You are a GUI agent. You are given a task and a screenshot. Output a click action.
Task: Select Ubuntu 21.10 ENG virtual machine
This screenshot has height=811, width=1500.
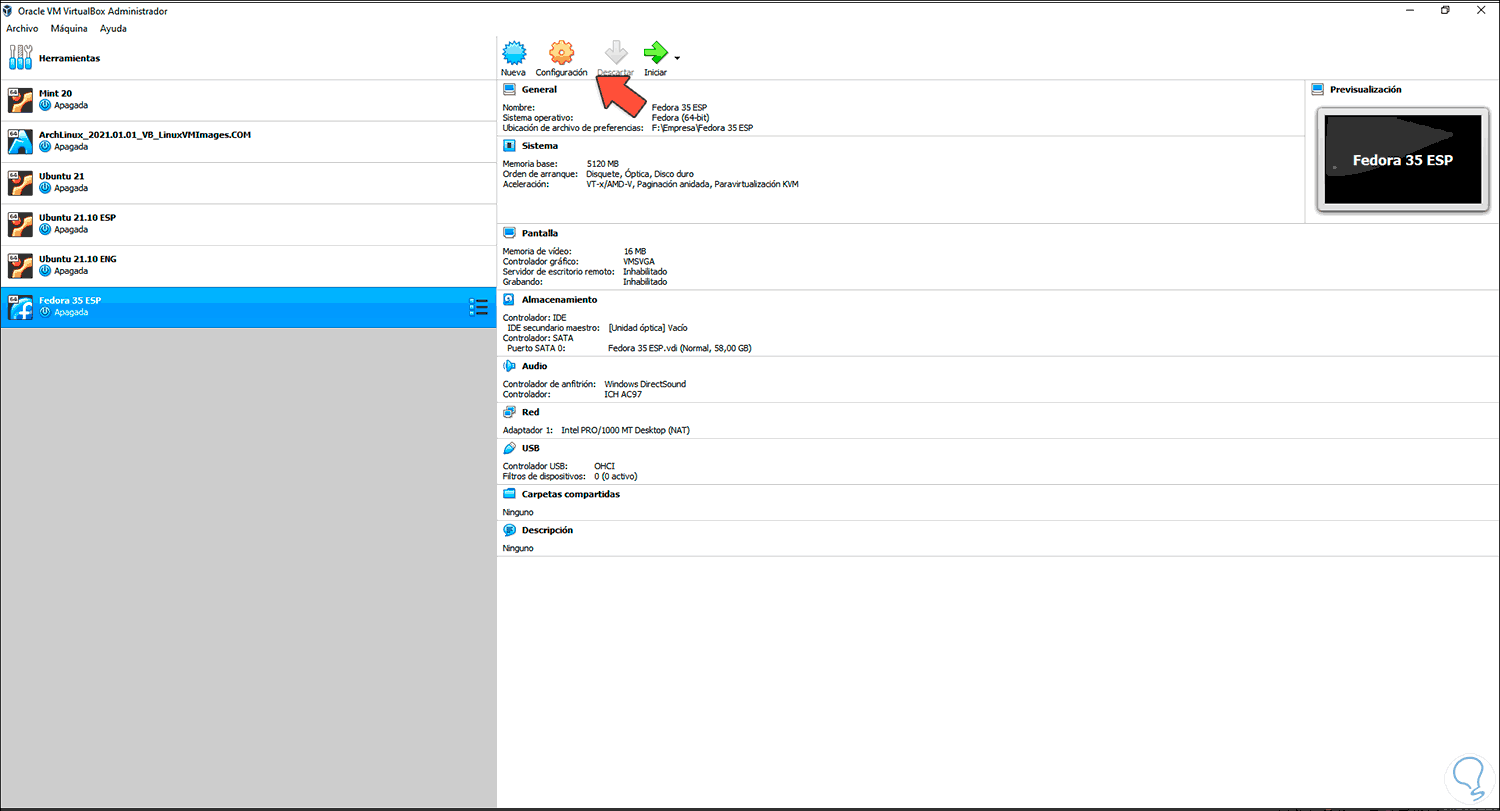pyautogui.click(x=248, y=266)
